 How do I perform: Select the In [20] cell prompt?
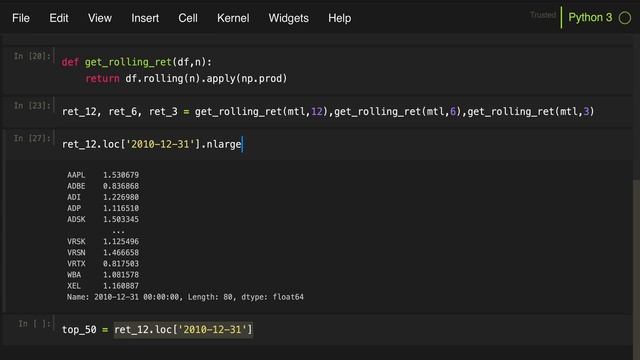[x=32, y=56]
